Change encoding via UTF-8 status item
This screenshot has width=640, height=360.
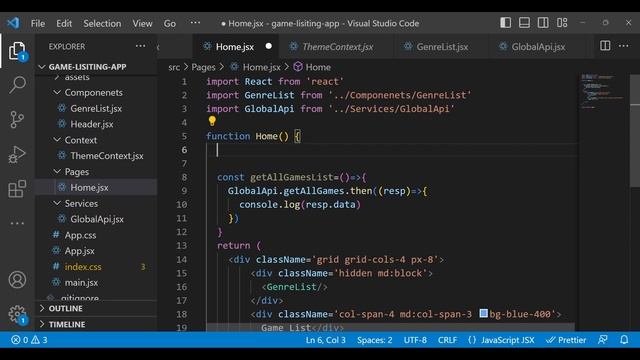click(x=415, y=340)
